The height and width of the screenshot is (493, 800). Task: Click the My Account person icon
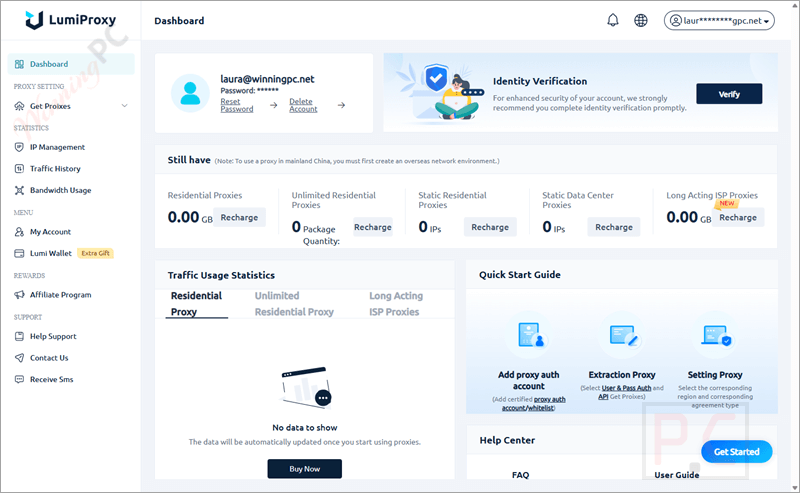pyautogui.click(x=19, y=232)
